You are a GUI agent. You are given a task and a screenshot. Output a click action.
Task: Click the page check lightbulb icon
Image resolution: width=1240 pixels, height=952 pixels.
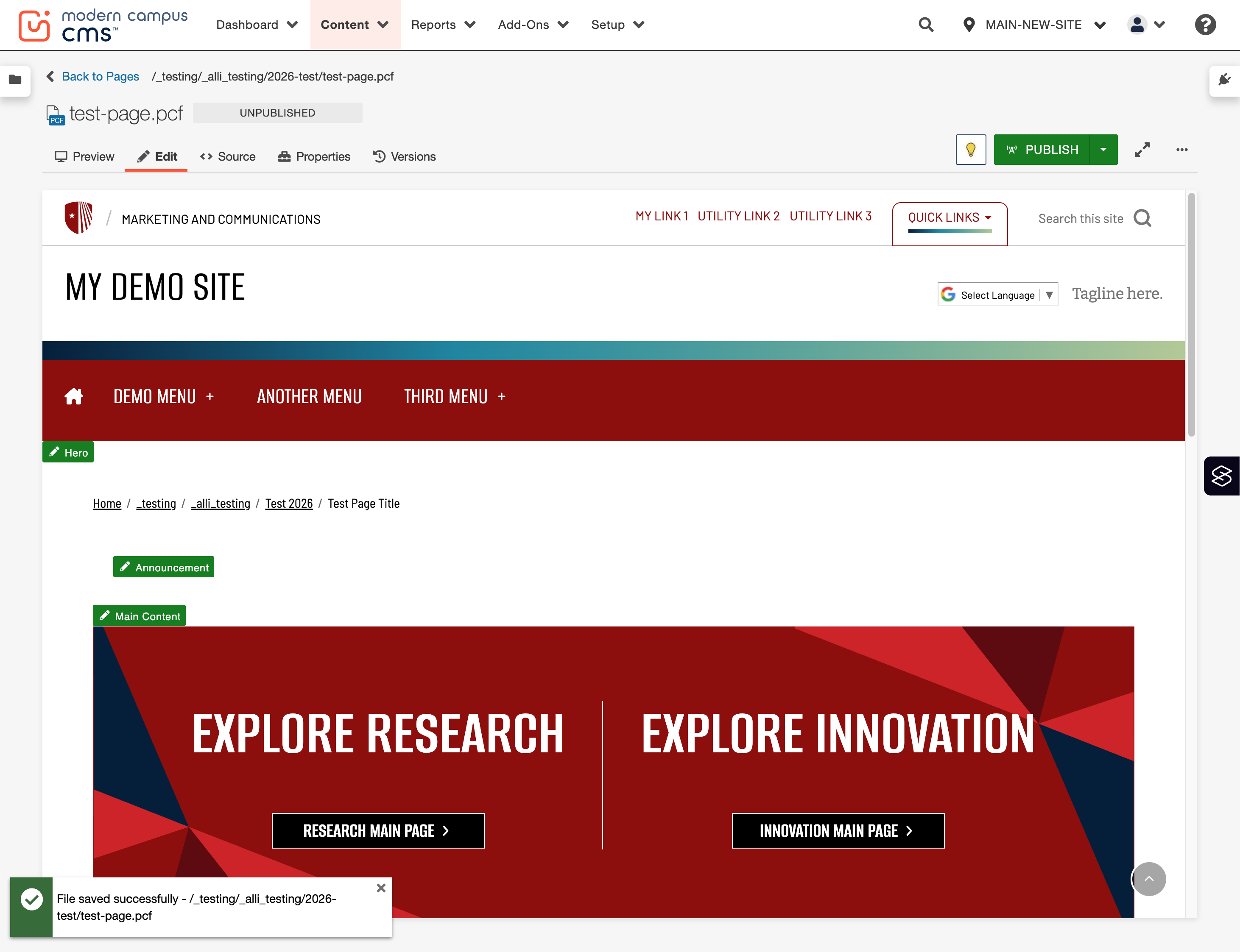coord(971,150)
